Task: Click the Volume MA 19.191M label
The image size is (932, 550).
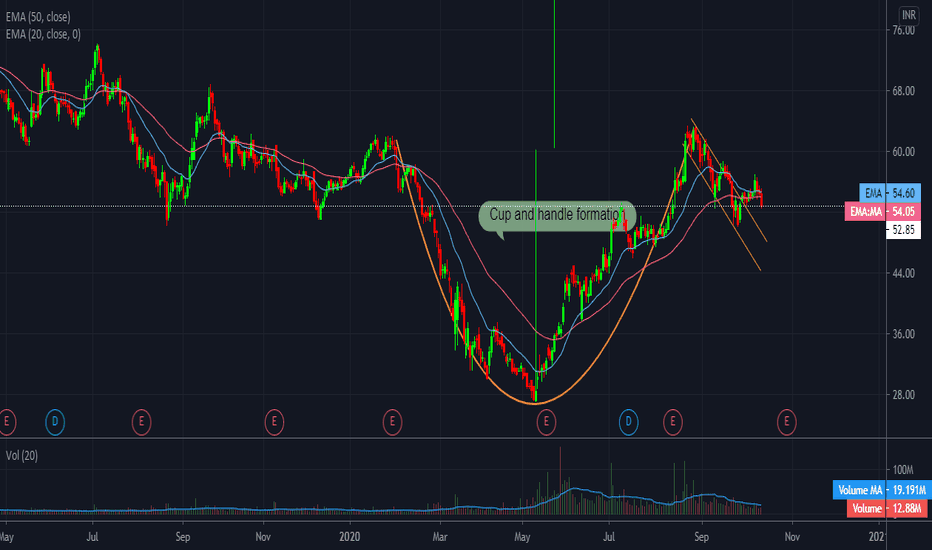Action: coord(882,490)
